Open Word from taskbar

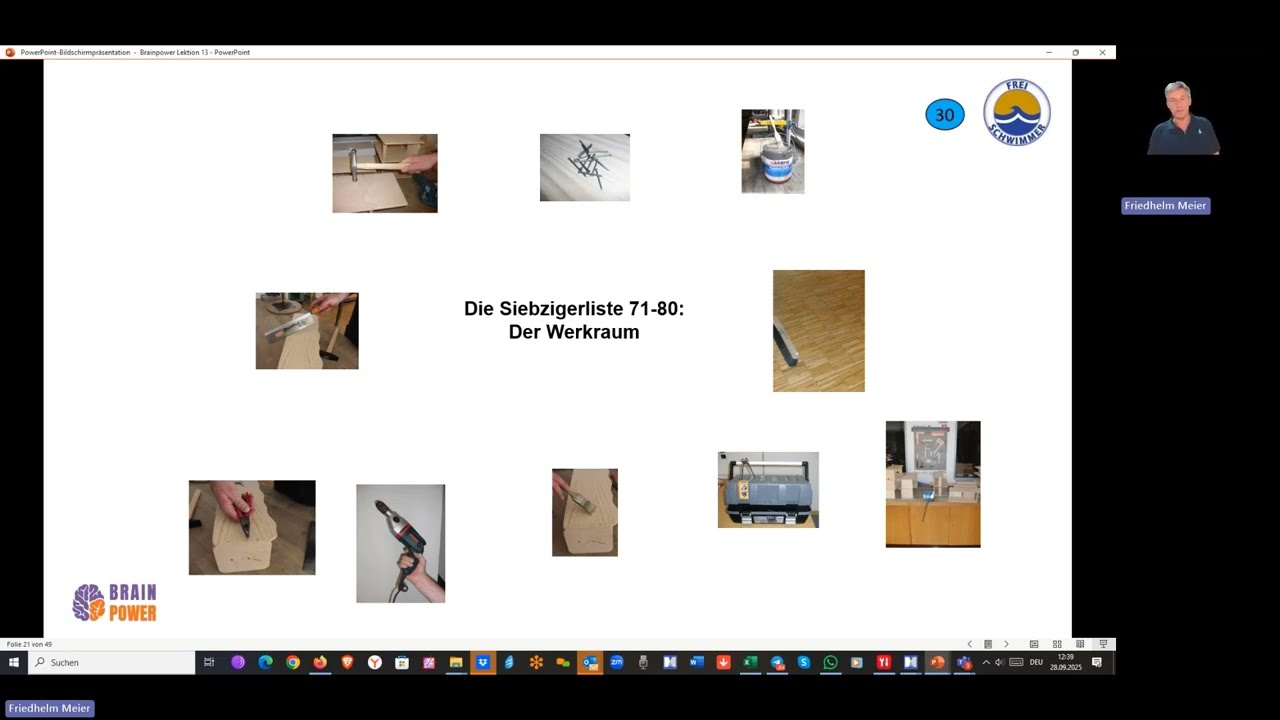(696, 662)
